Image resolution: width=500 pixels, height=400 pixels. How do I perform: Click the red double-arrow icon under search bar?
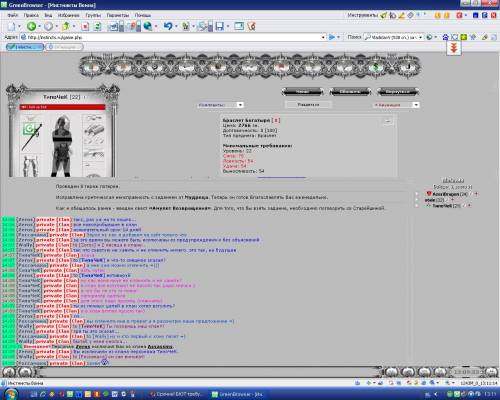(x=454, y=48)
